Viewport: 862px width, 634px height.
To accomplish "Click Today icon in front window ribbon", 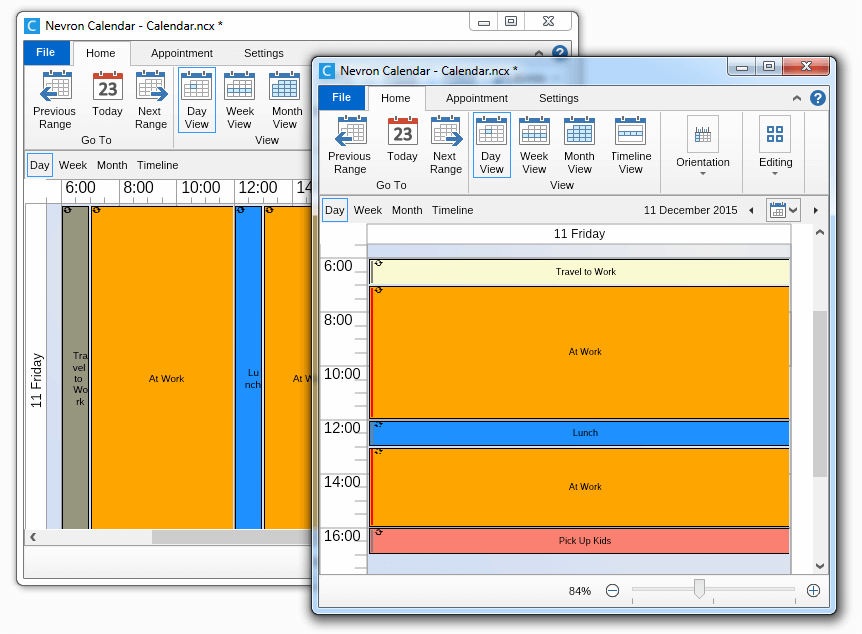I will pyautogui.click(x=402, y=132).
